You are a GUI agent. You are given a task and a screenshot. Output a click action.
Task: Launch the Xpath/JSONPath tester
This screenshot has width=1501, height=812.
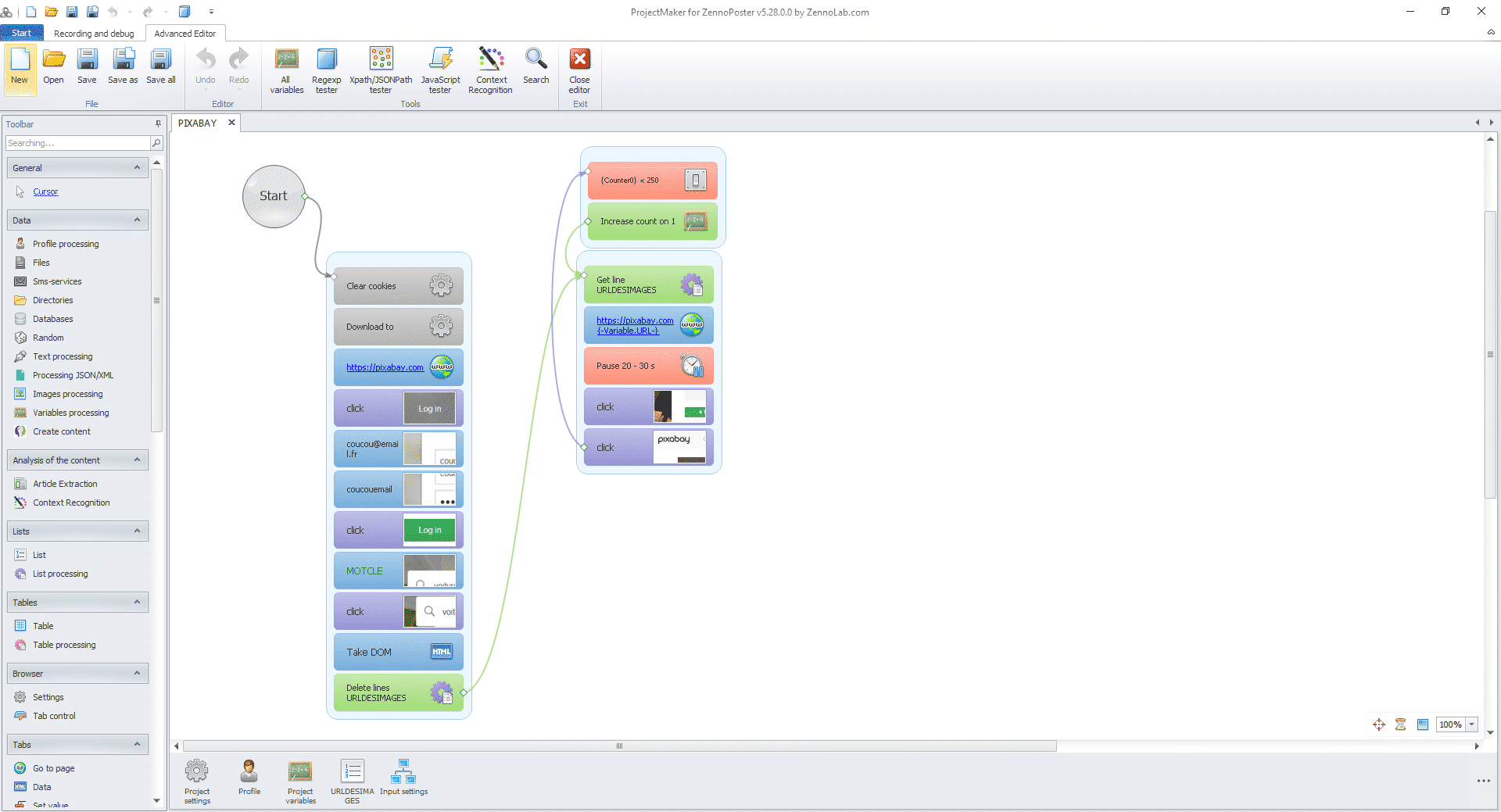[x=381, y=70]
